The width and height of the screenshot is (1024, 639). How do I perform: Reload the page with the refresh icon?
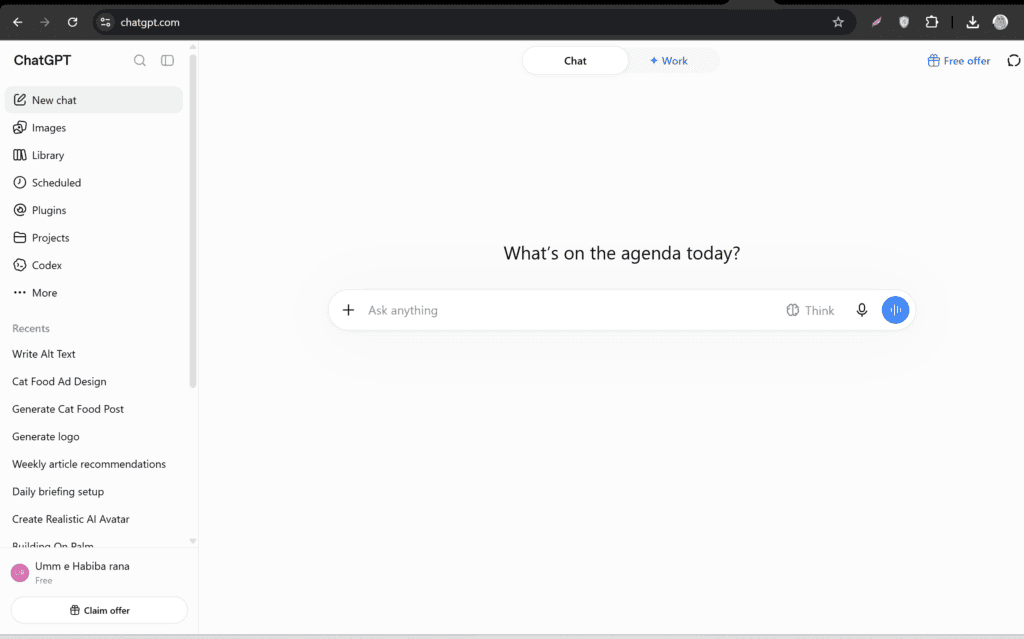72,22
